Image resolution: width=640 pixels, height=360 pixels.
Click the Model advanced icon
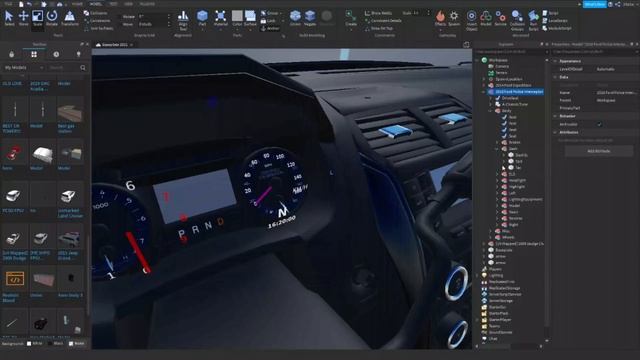(486, 18)
